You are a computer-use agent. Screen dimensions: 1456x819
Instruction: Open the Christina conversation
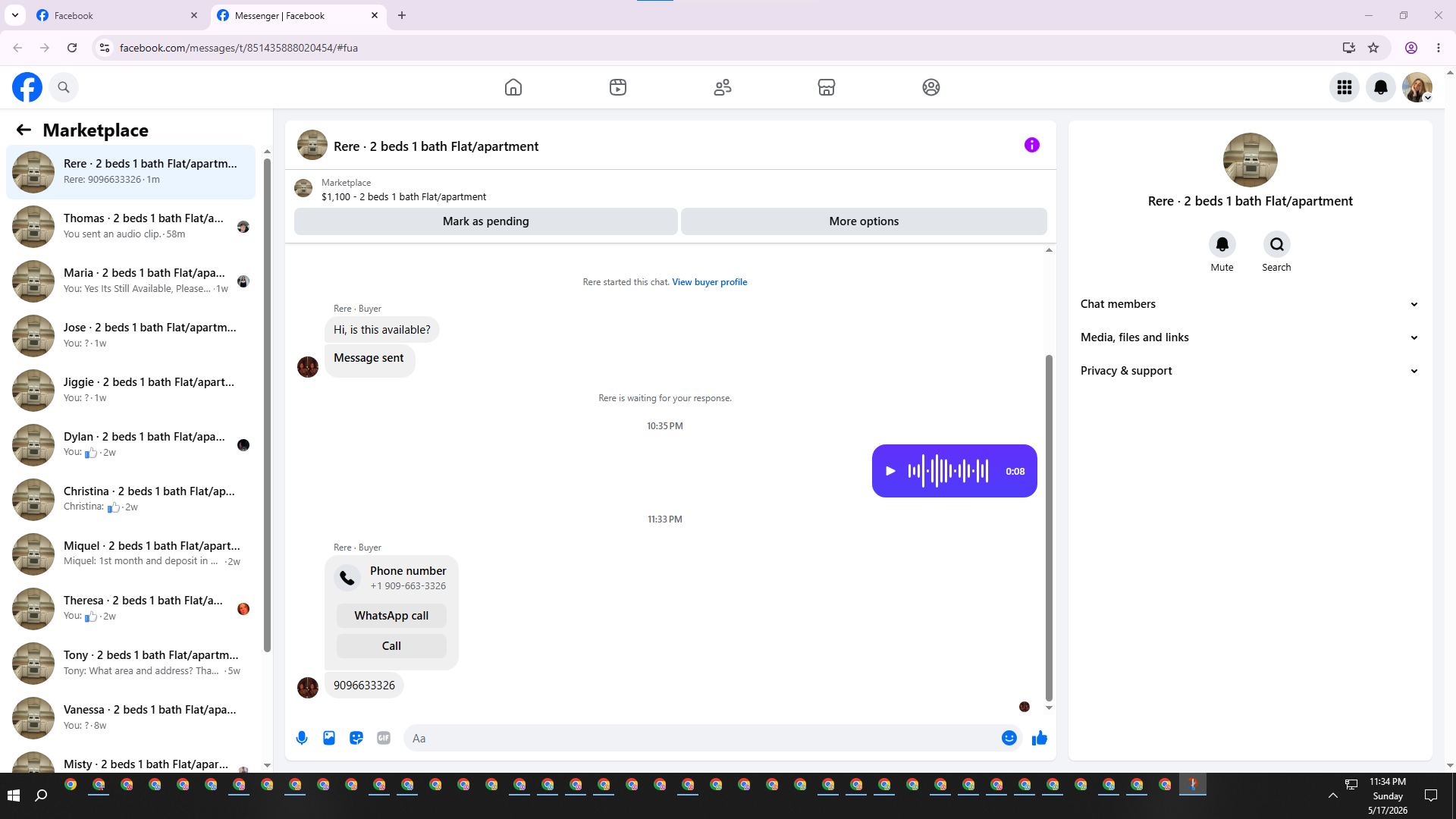pos(131,500)
